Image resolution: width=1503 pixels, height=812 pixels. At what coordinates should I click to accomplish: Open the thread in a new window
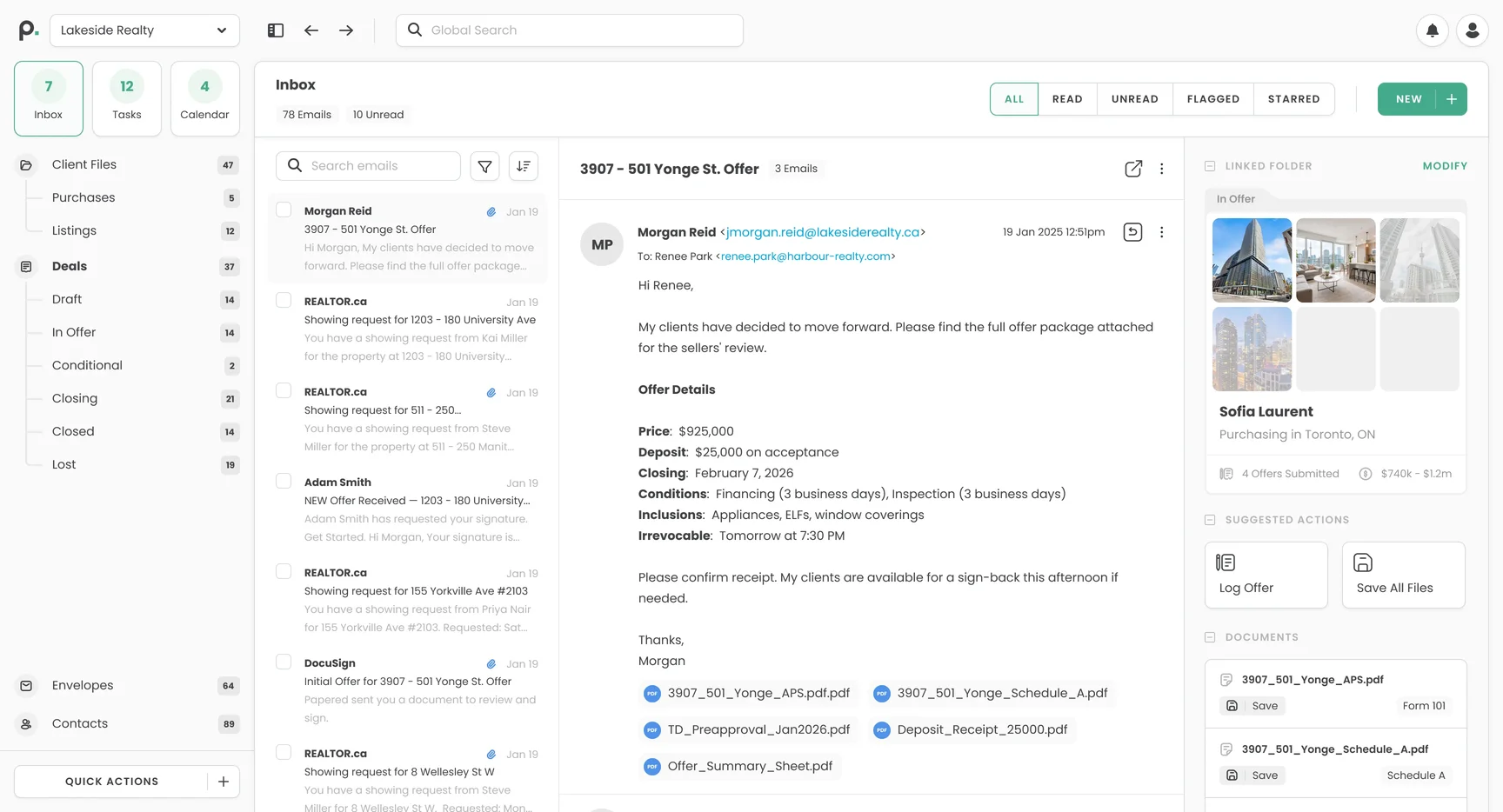coord(1132,169)
